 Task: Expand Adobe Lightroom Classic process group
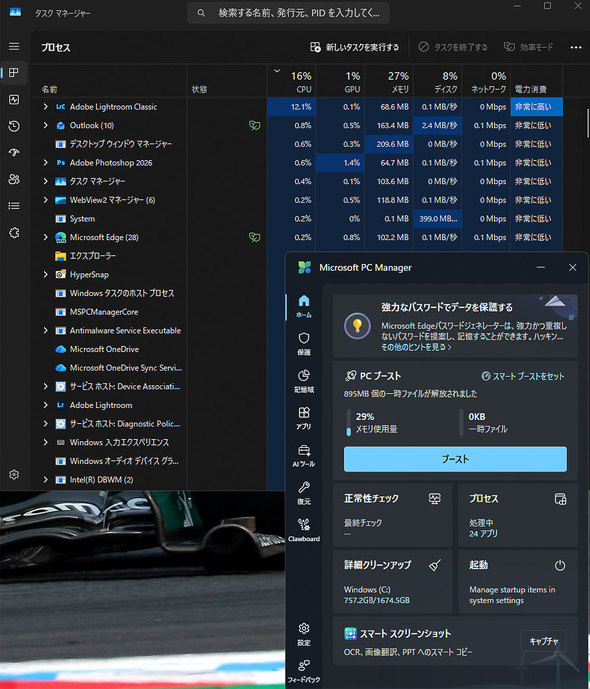click(x=45, y=107)
